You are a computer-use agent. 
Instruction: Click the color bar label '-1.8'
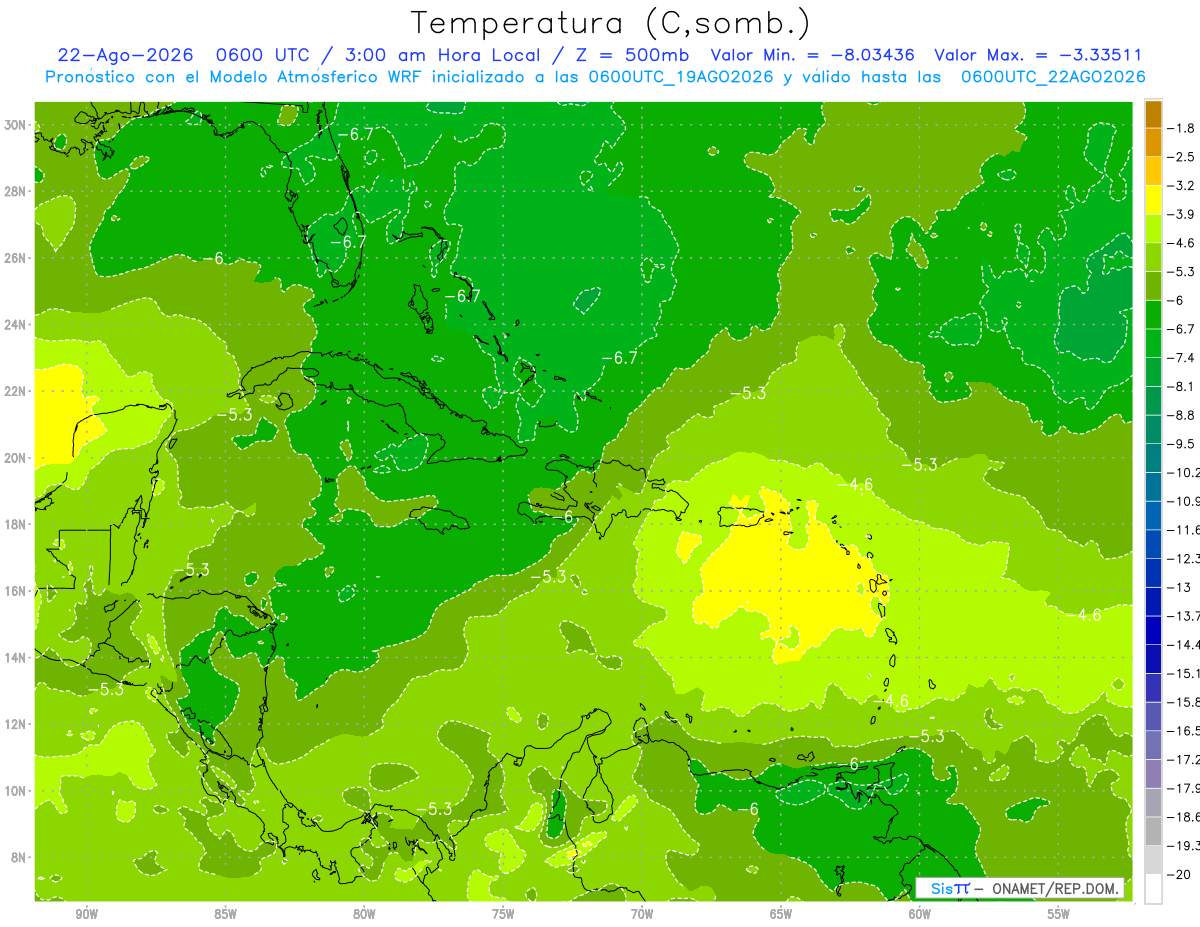coord(1181,128)
